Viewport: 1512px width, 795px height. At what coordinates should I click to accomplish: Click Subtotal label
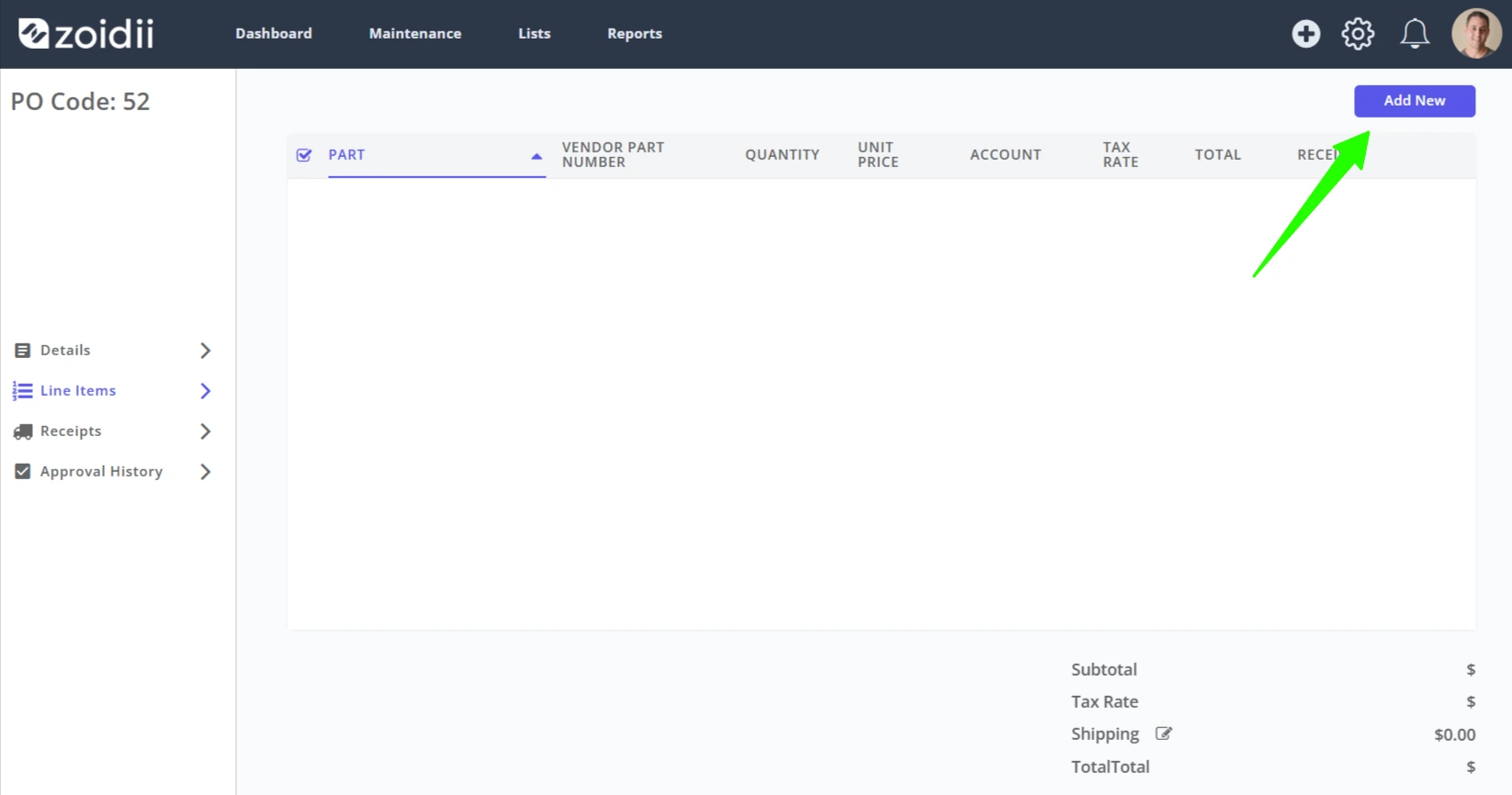tap(1104, 670)
